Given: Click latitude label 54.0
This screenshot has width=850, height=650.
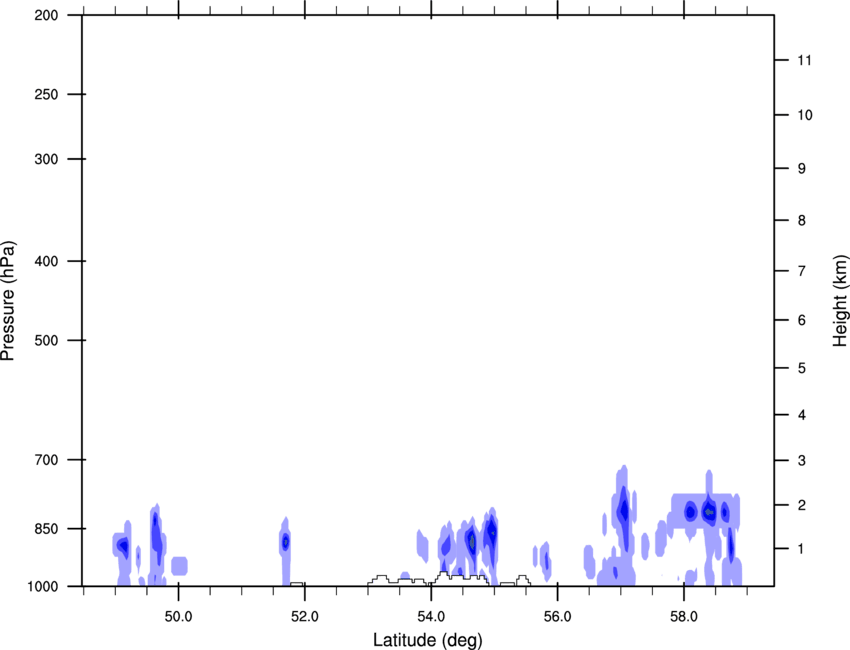Looking at the screenshot, I should coord(431,616).
